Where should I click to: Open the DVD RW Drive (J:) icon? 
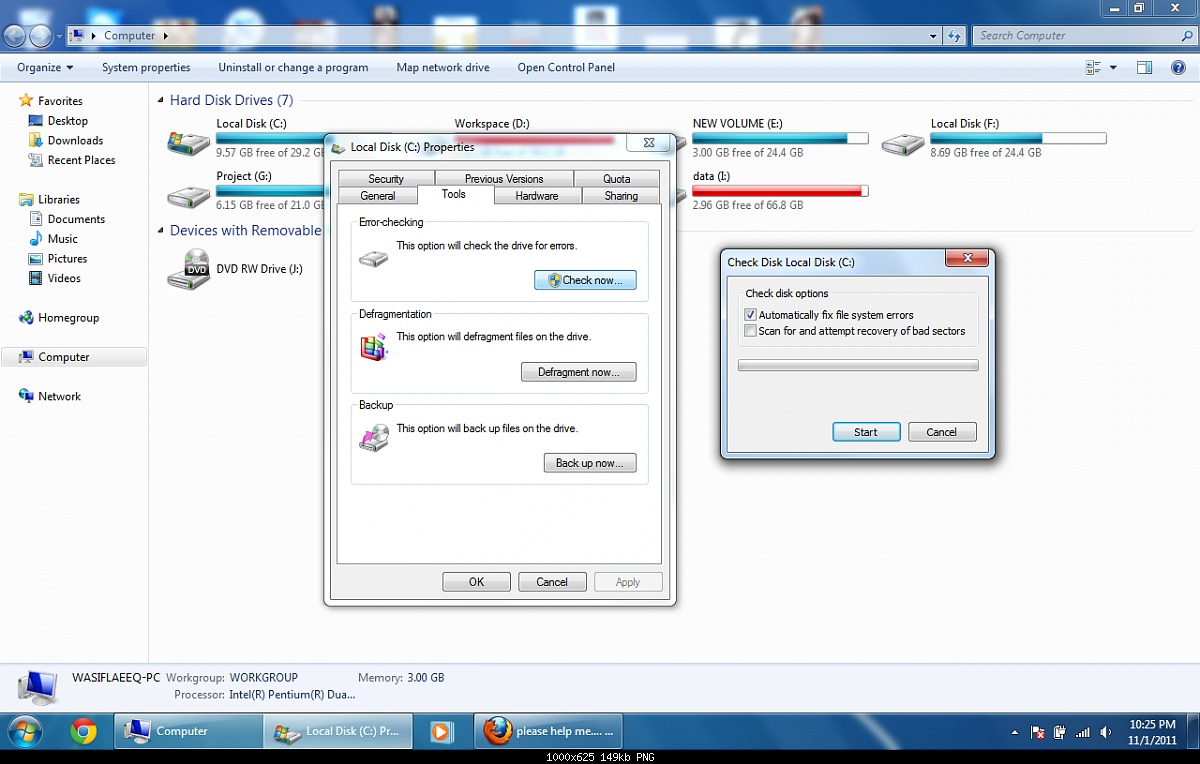tap(188, 269)
